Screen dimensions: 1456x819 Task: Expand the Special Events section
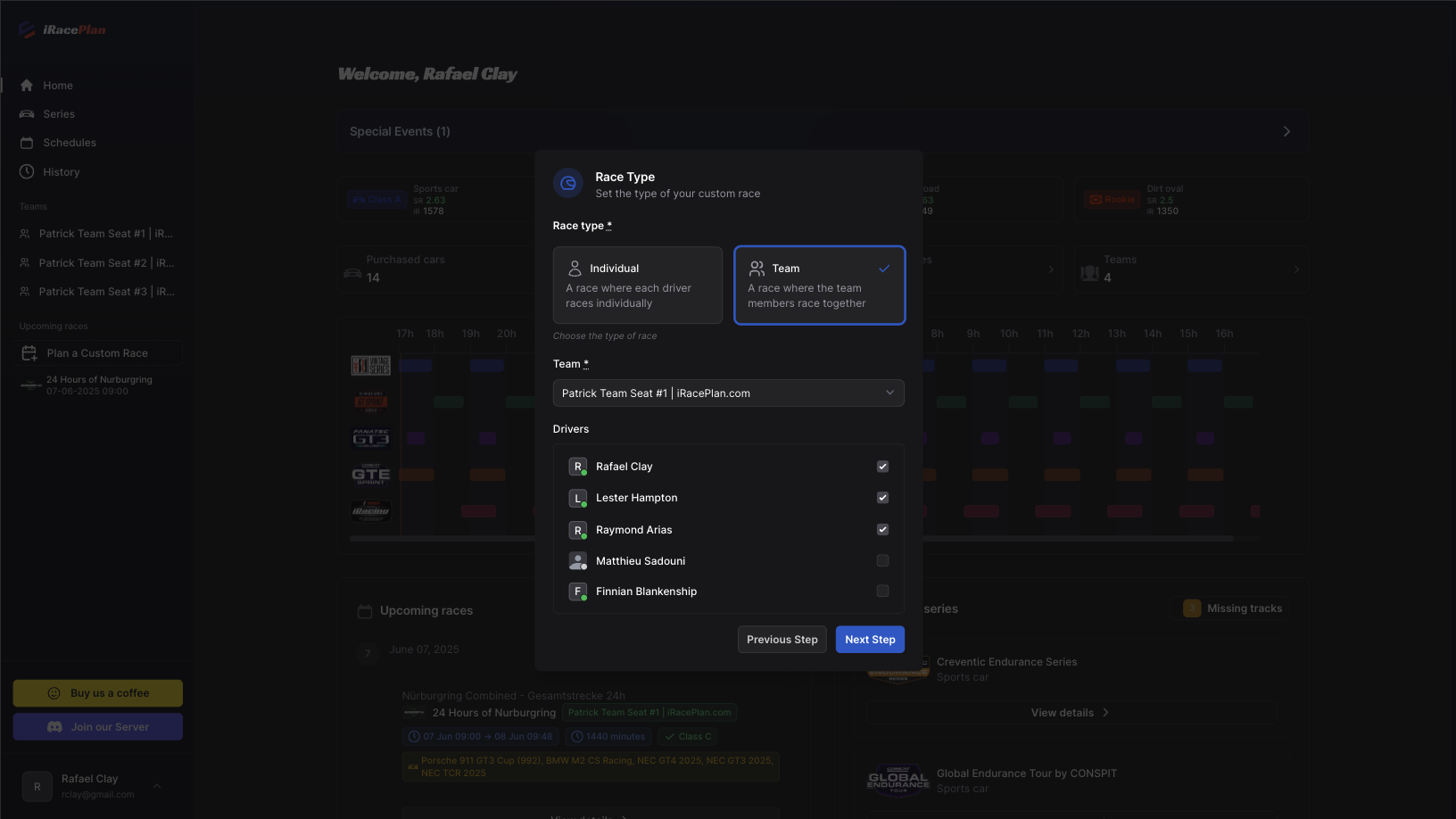pyautogui.click(x=1286, y=130)
